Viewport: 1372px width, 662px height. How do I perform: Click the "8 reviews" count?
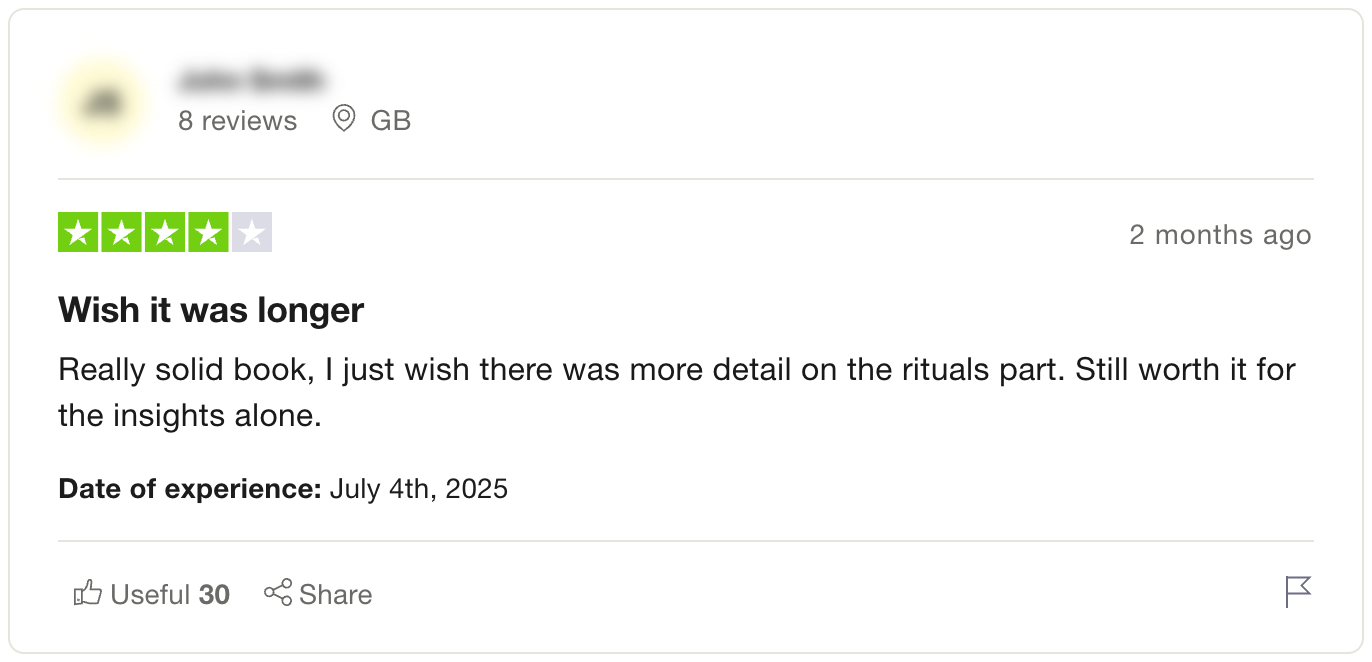click(x=237, y=121)
